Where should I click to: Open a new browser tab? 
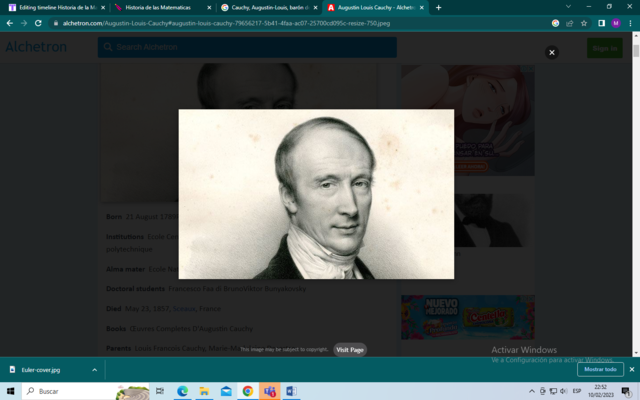pos(438,7)
